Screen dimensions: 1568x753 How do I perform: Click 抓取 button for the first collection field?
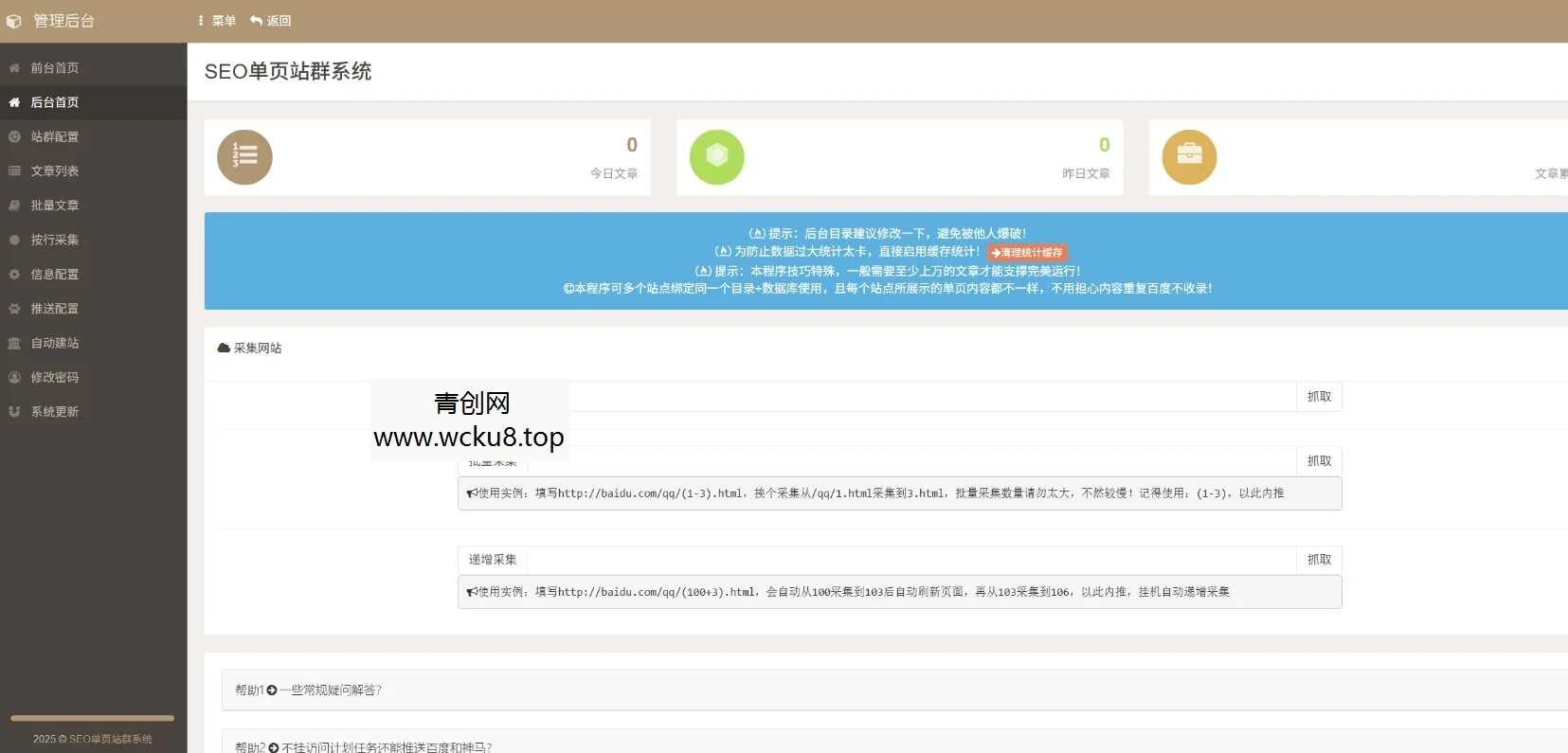pyautogui.click(x=1319, y=397)
